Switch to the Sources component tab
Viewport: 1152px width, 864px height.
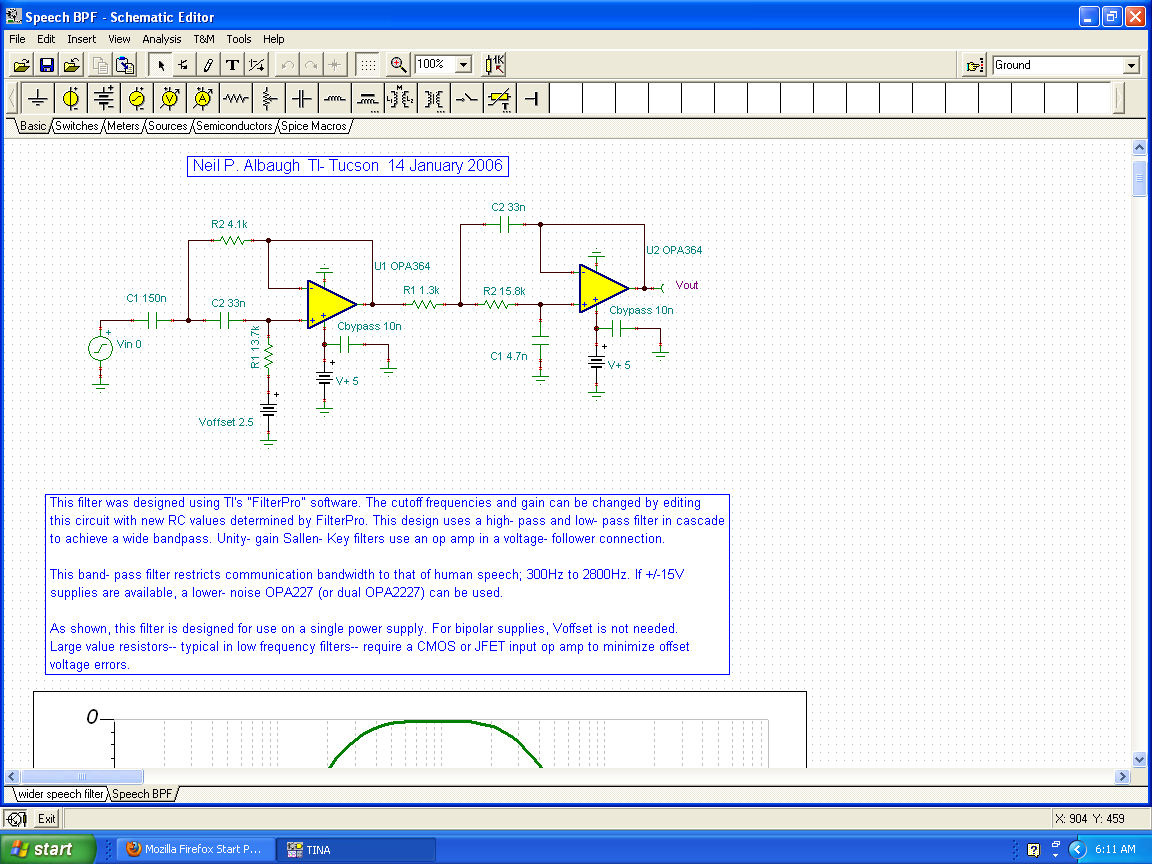(x=168, y=126)
